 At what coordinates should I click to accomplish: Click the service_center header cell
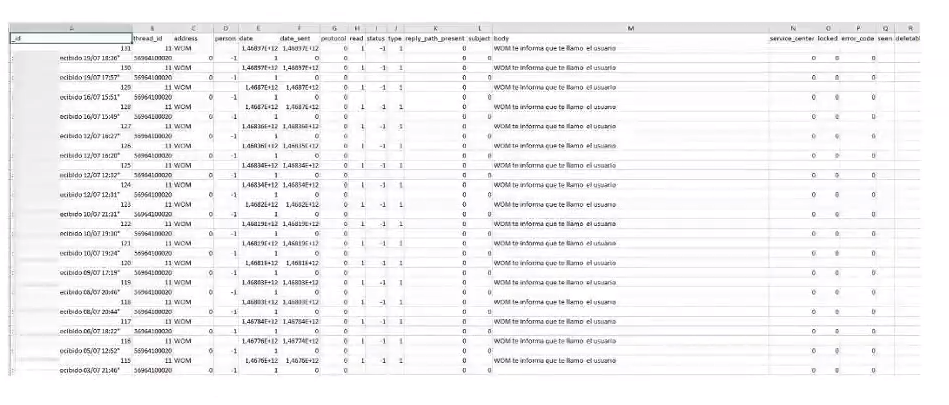(792, 38)
